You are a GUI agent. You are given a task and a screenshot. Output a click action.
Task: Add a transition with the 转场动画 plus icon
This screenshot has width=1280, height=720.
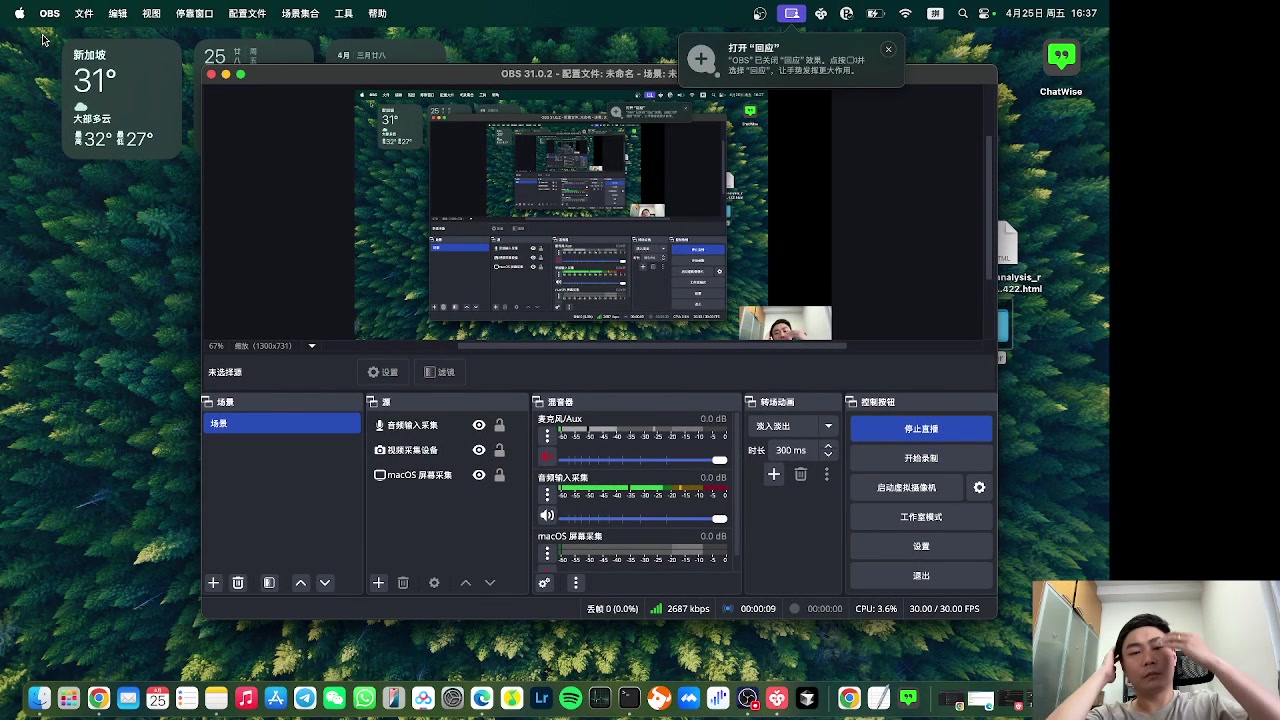point(773,475)
